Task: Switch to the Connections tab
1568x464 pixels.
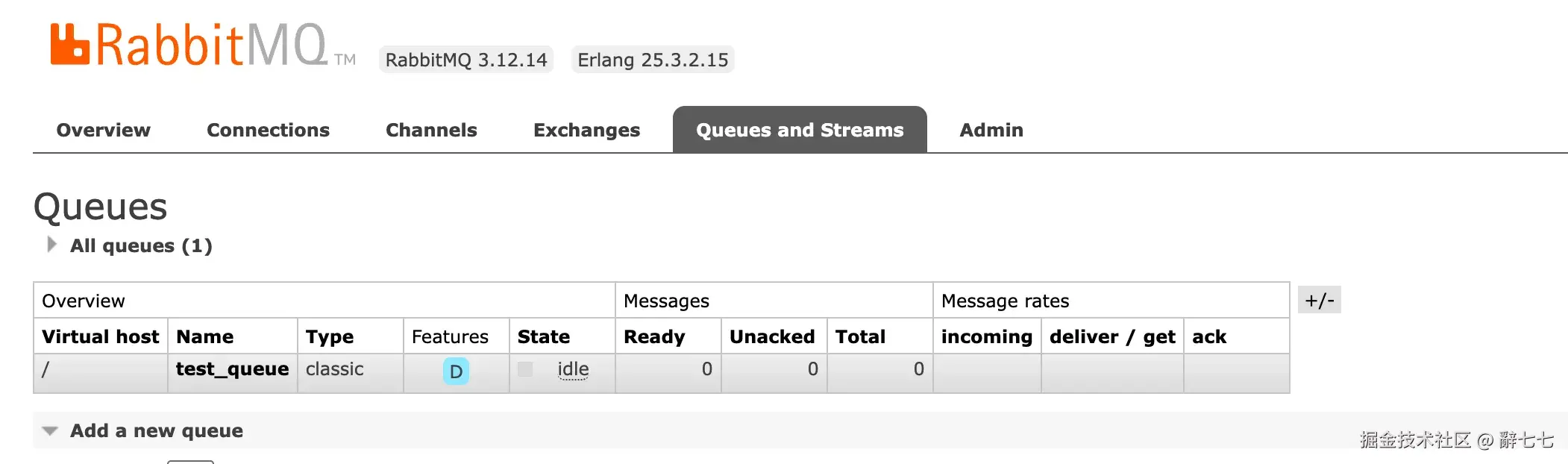Action: pyautogui.click(x=268, y=130)
